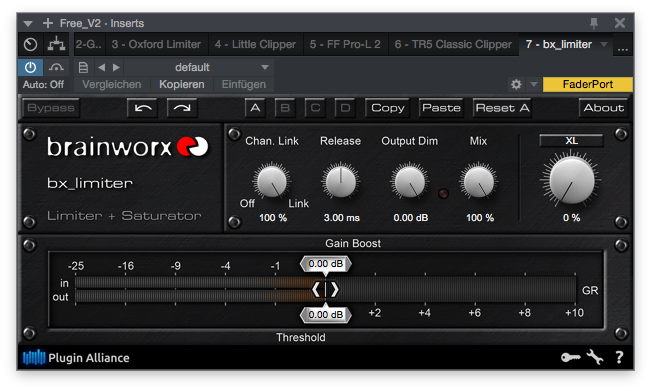Go to the previous preset arrow
This screenshot has width=651, height=391.
point(102,67)
